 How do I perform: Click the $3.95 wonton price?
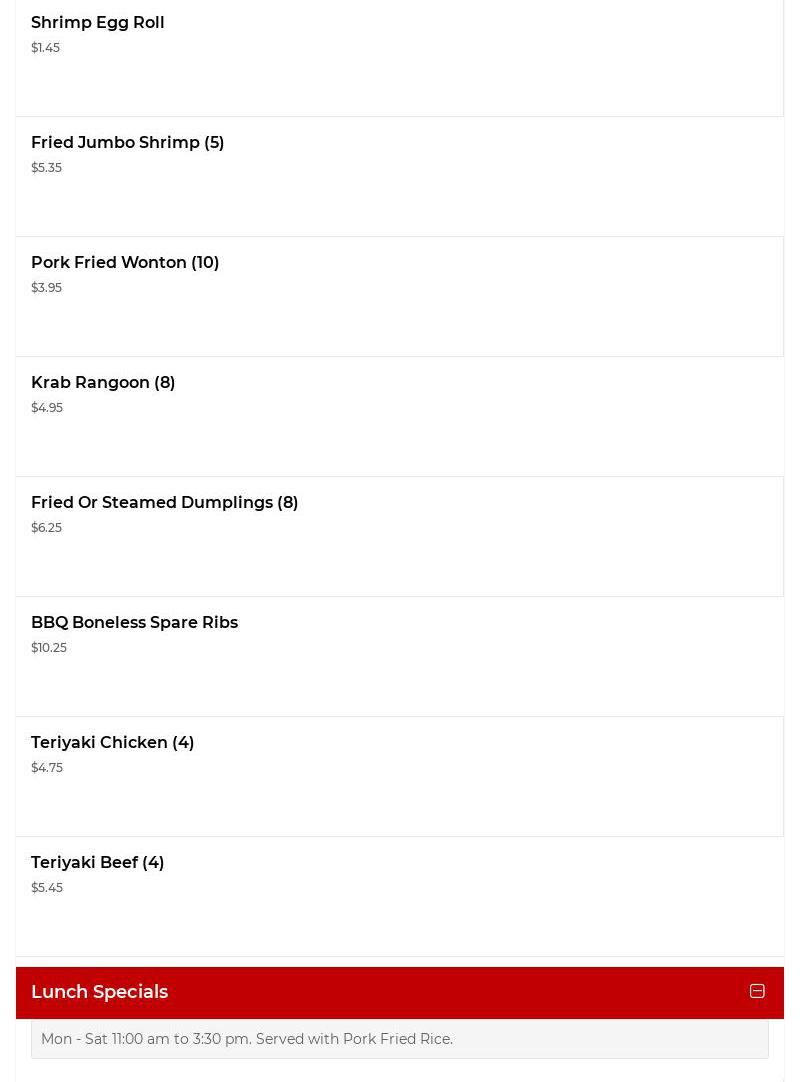click(46, 287)
